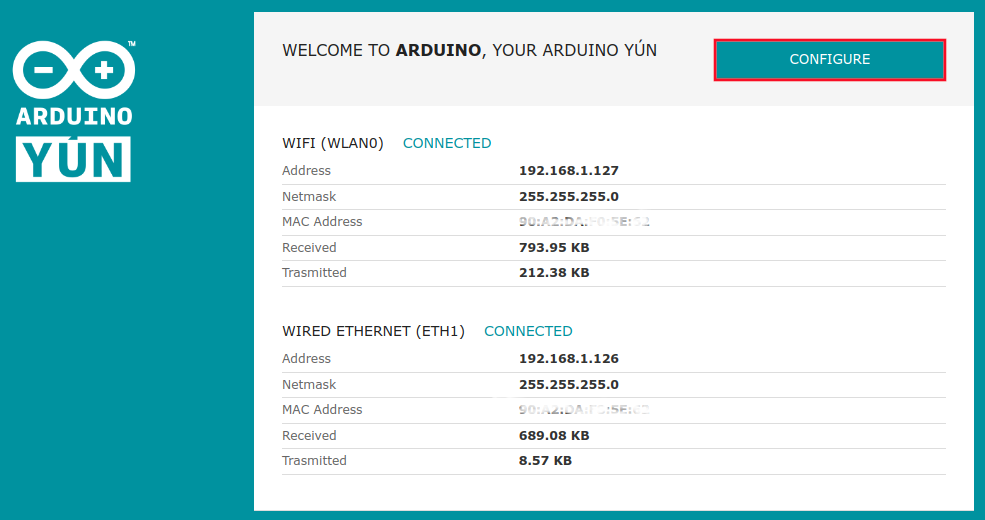Click the Ethernet transmitted value 8.57 KB

click(545, 461)
